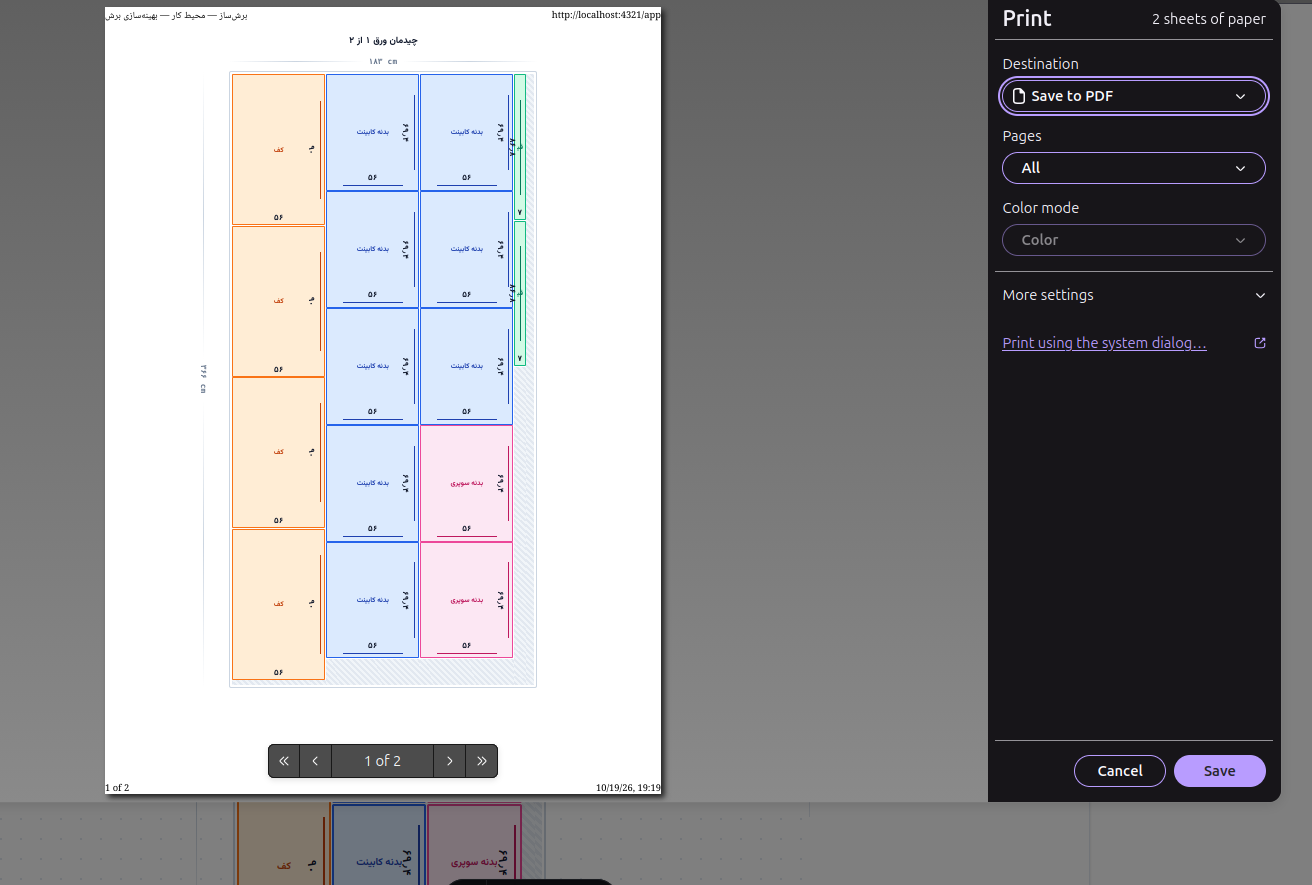The height and width of the screenshot is (885, 1312).
Task: Advance to next page in preview
Action: (450, 761)
